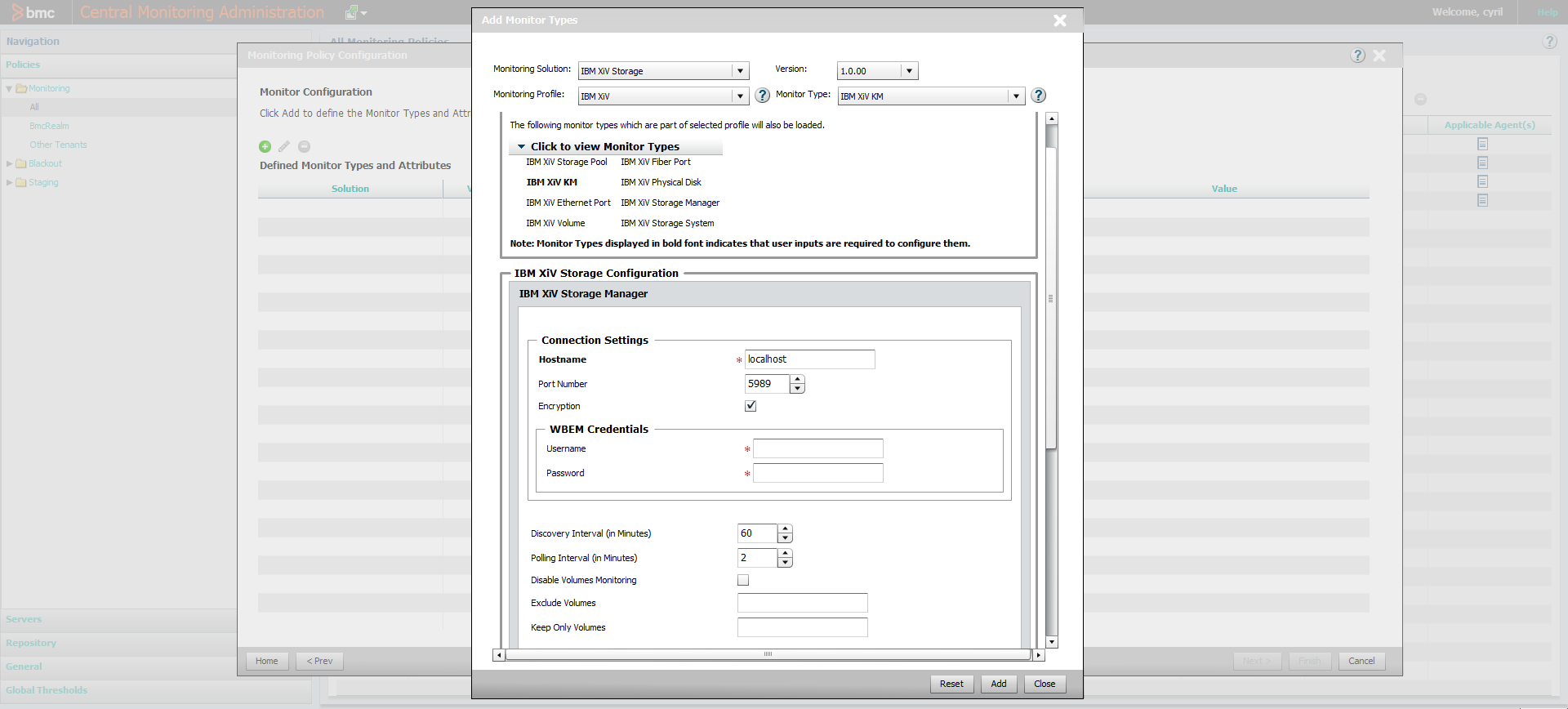The width and height of the screenshot is (1568, 709).
Task: Click horizontal scrollbar right arrow
Action: (1038, 655)
